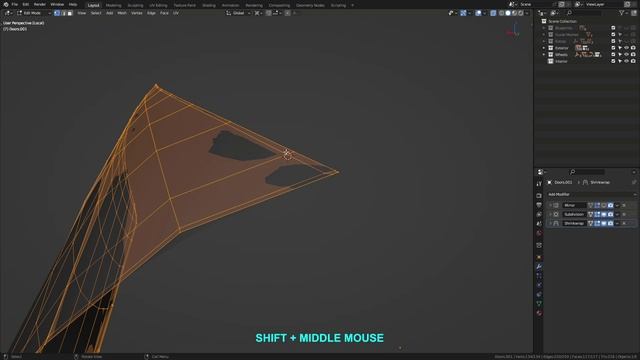Open Edit Mode dropdown
640x360 pixels.
point(33,13)
